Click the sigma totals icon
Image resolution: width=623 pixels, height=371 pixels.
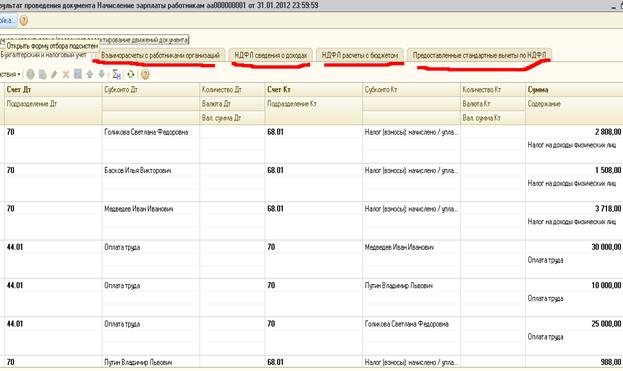pyautogui.click(x=116, y=74)
